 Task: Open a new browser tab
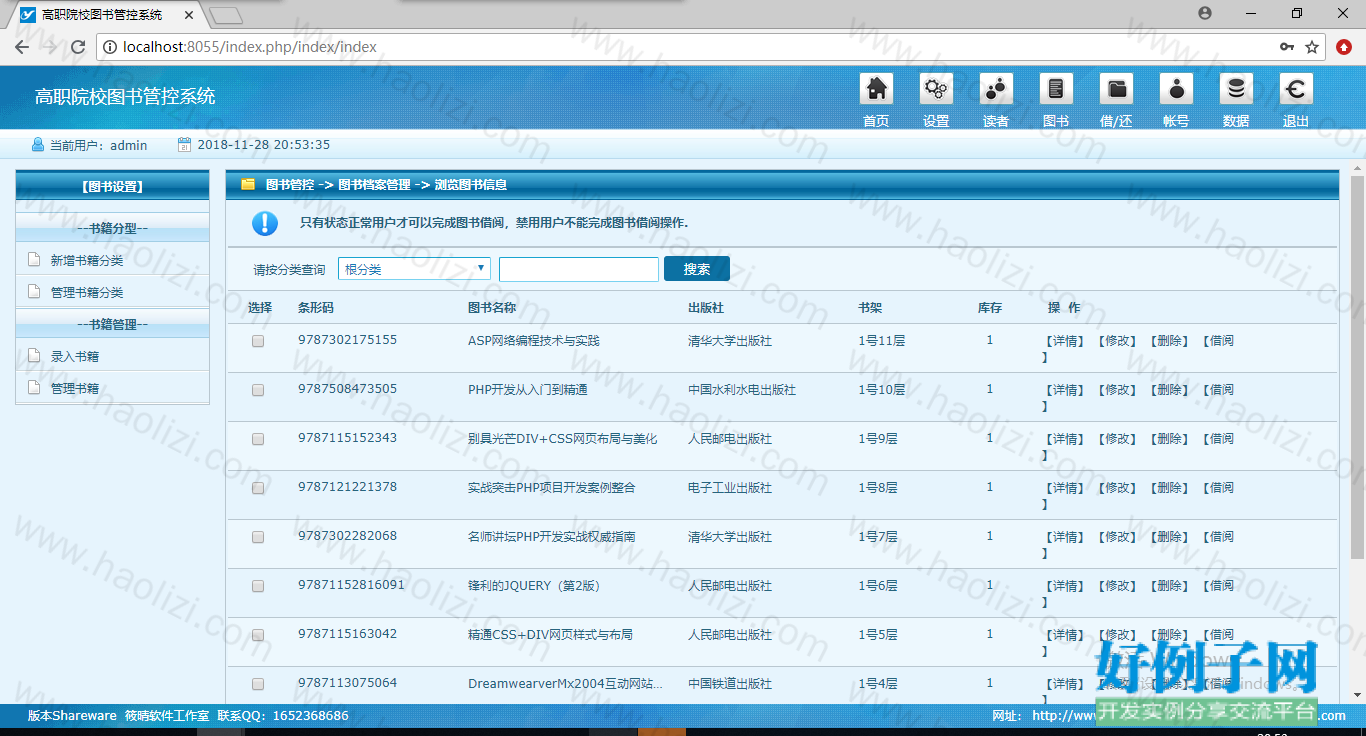pos(226,15)
